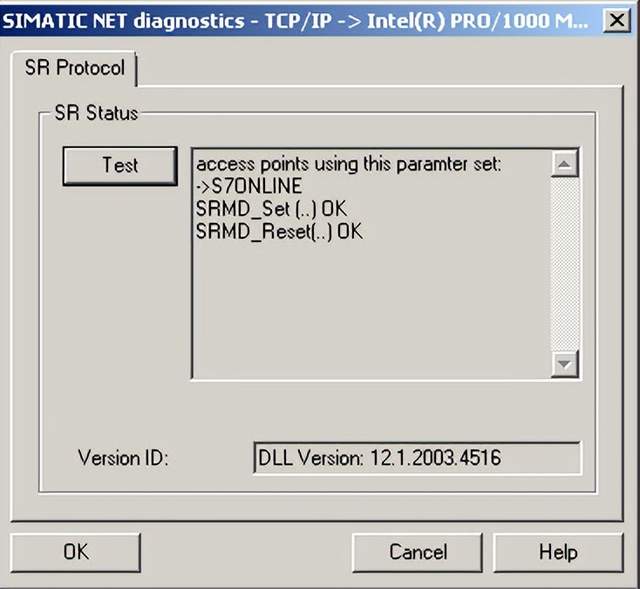Switch to the SR Protocol tab
This screenshot has width=640, height=589.
tap(75, 68)
